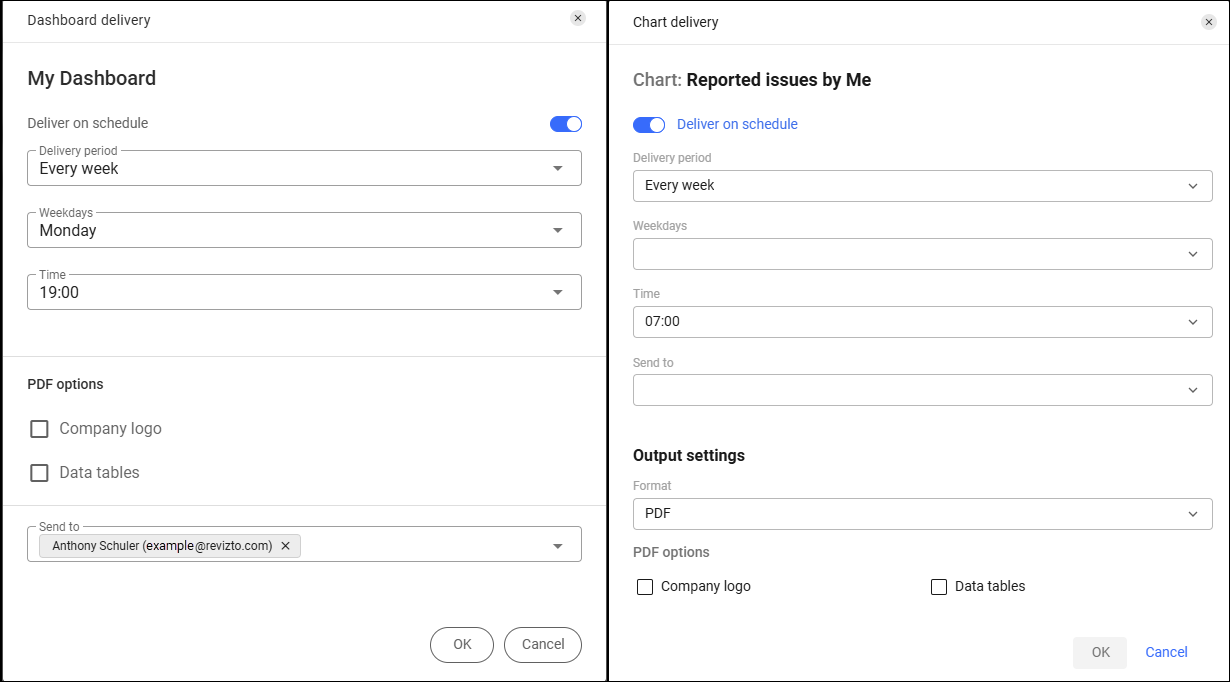This screenshot has width=1230, height=682.
Task: Expand Weekdays dropdown set to Monday
Action: (x=558, y=231)
